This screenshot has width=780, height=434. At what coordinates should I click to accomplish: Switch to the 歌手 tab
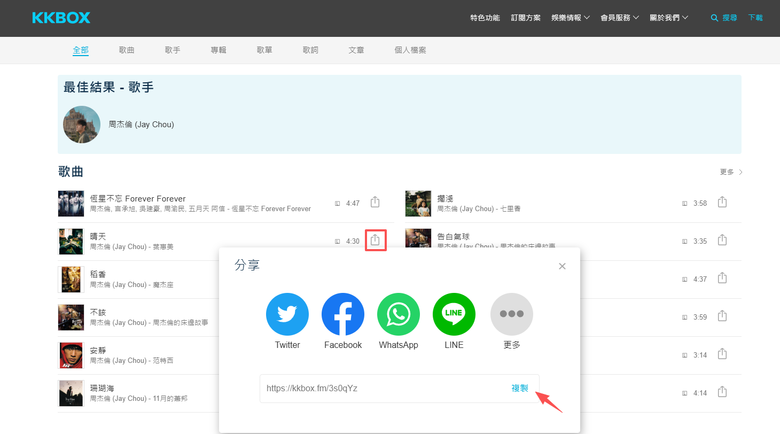click(173, 50)
